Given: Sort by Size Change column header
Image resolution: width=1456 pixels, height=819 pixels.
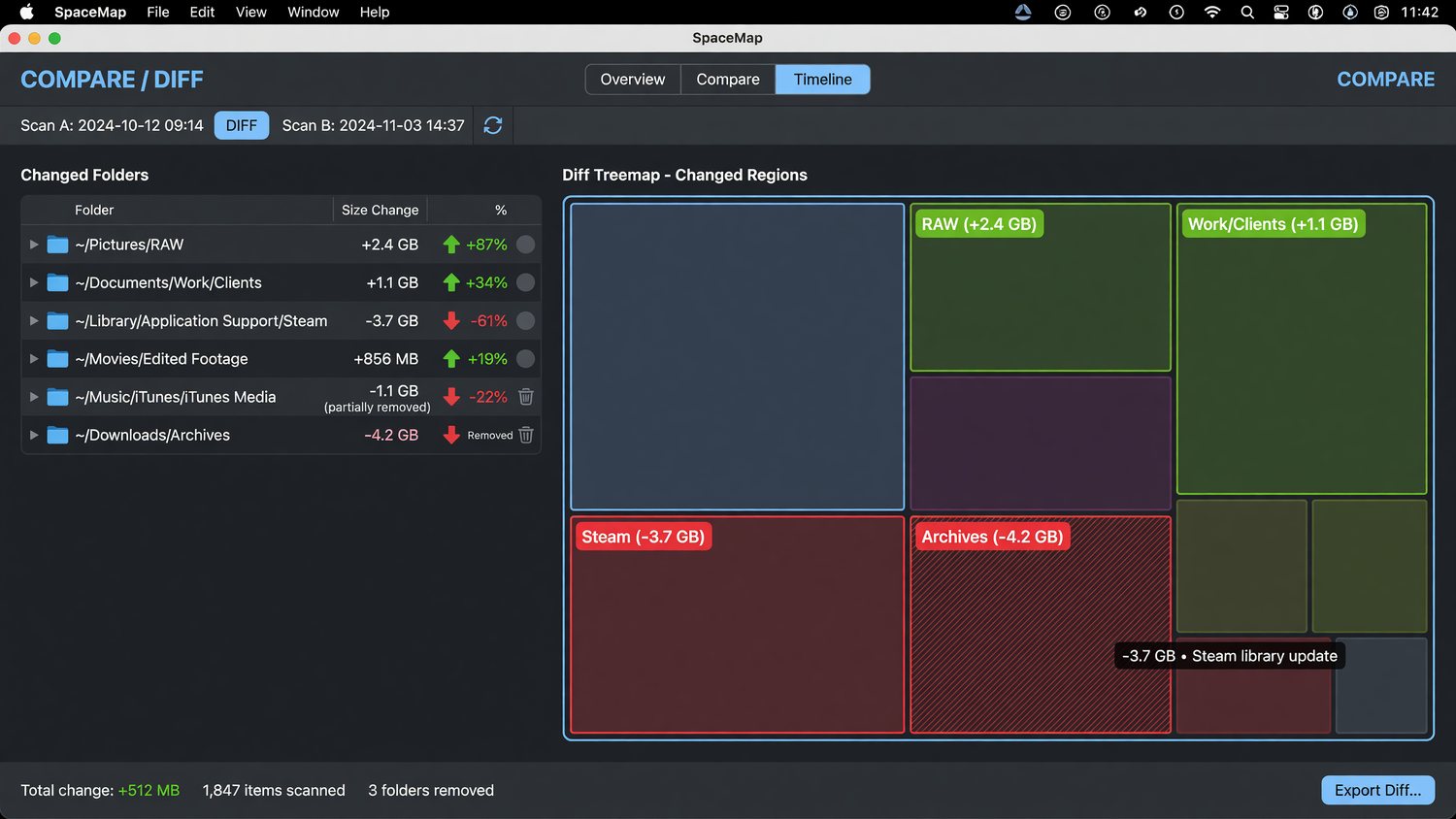Looking at the screenshot, I should (380, 210).
